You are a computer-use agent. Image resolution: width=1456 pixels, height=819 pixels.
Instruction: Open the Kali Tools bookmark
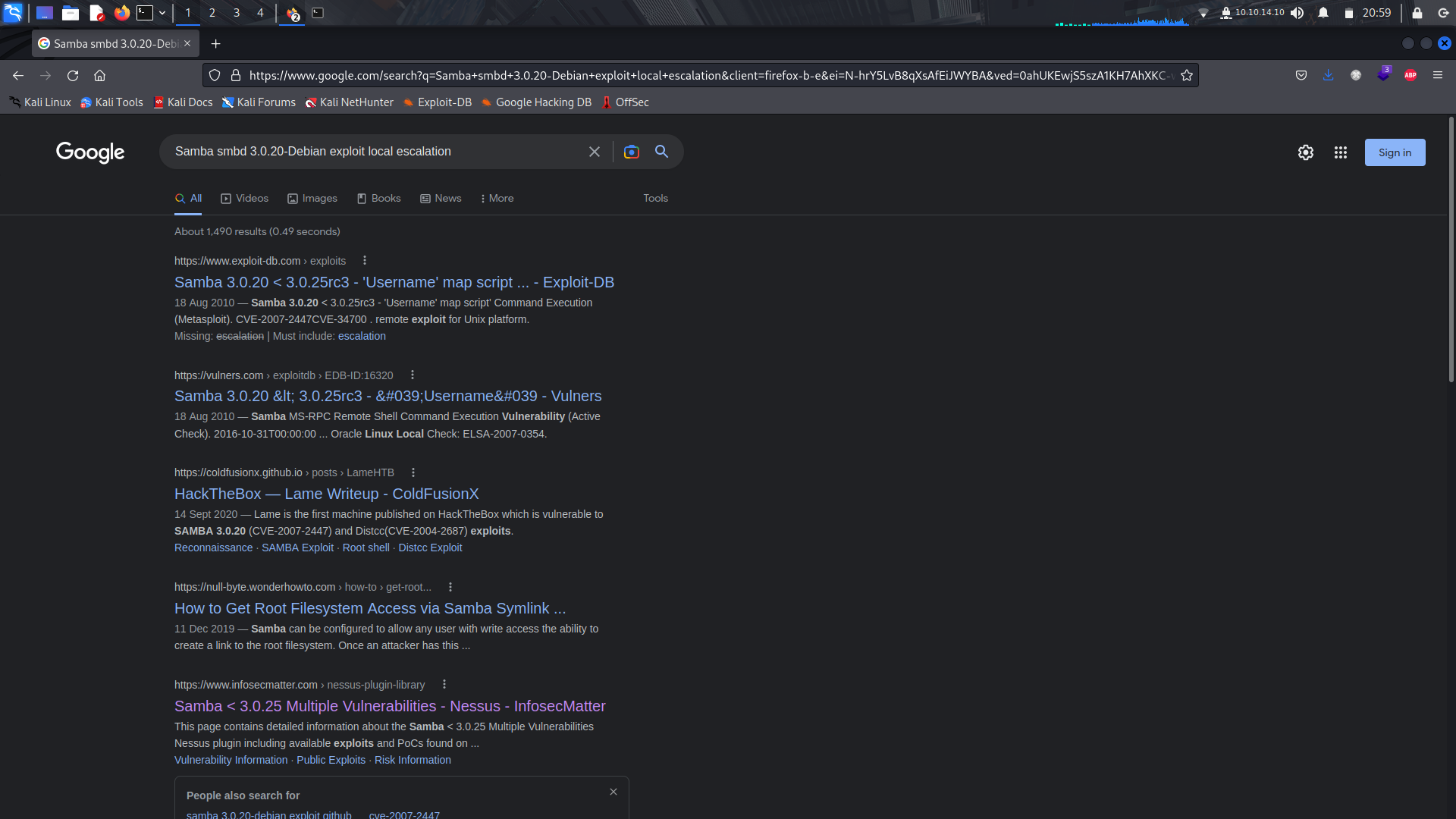click(111, 102)
